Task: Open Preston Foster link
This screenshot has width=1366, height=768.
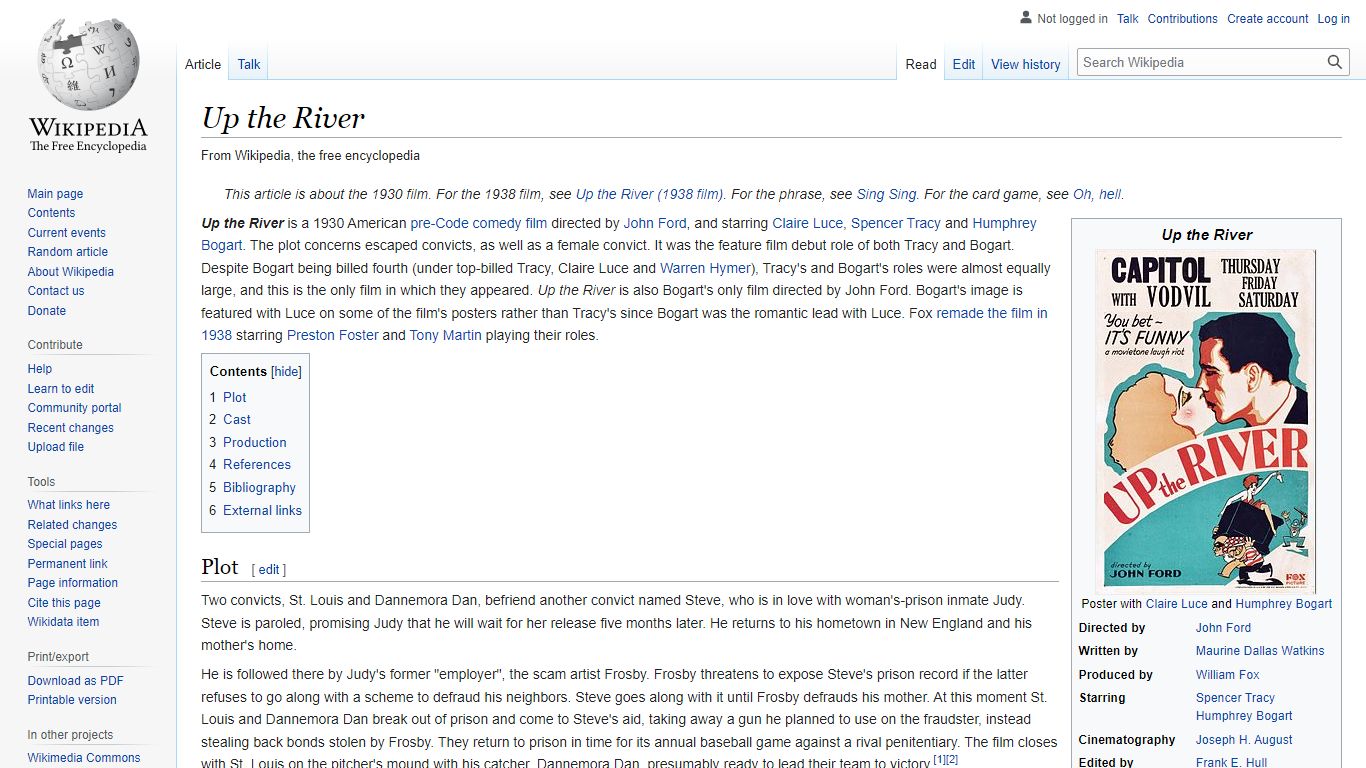Action: point(332,336)
